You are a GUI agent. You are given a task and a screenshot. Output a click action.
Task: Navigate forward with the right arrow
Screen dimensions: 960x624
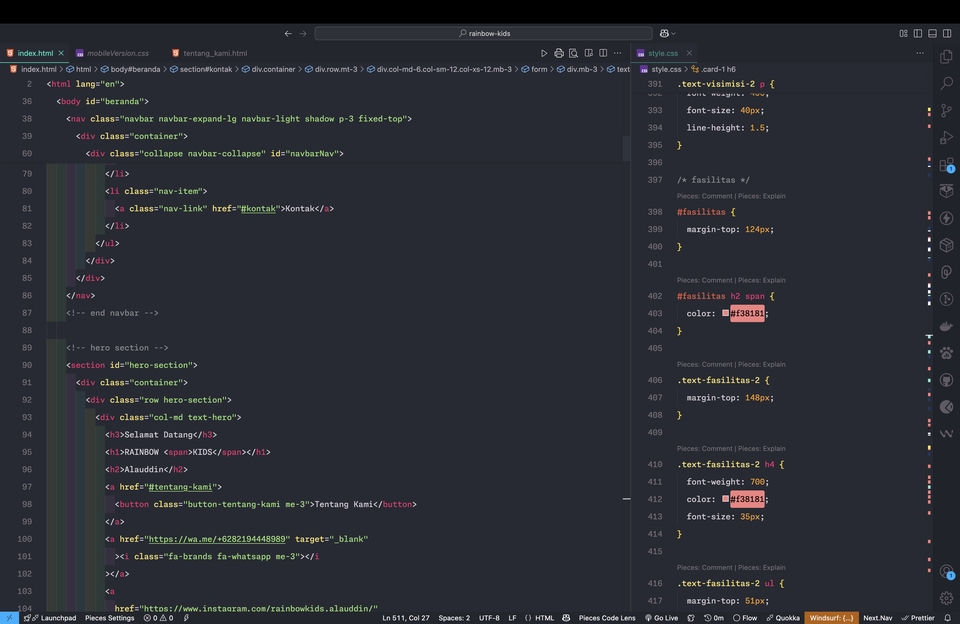pos(302,34)
